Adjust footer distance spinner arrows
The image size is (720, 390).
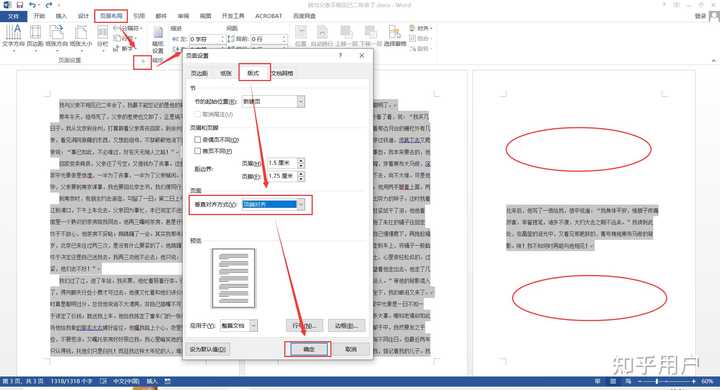click(x=301, y=176)
